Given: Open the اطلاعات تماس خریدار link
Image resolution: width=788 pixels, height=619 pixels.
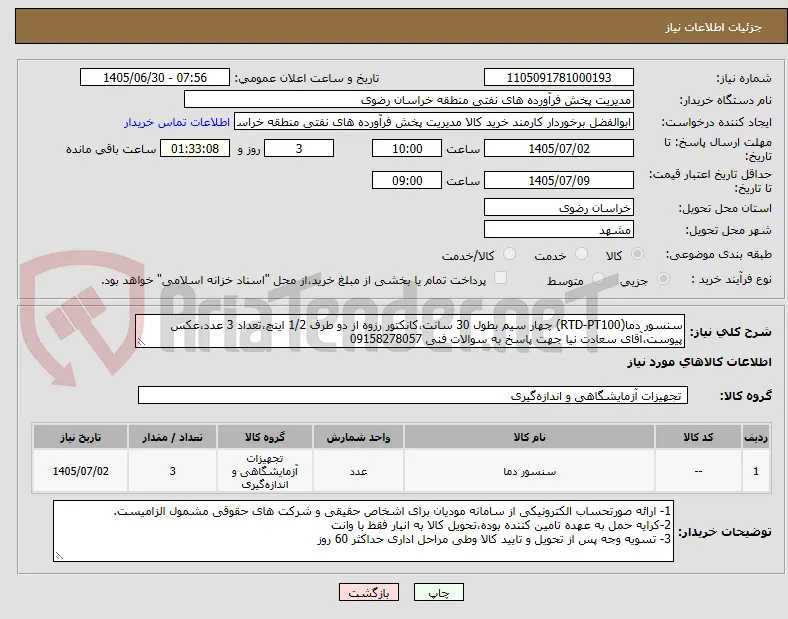Looking at the screenshot, I should pyautogui.click(x=177, y=122).
